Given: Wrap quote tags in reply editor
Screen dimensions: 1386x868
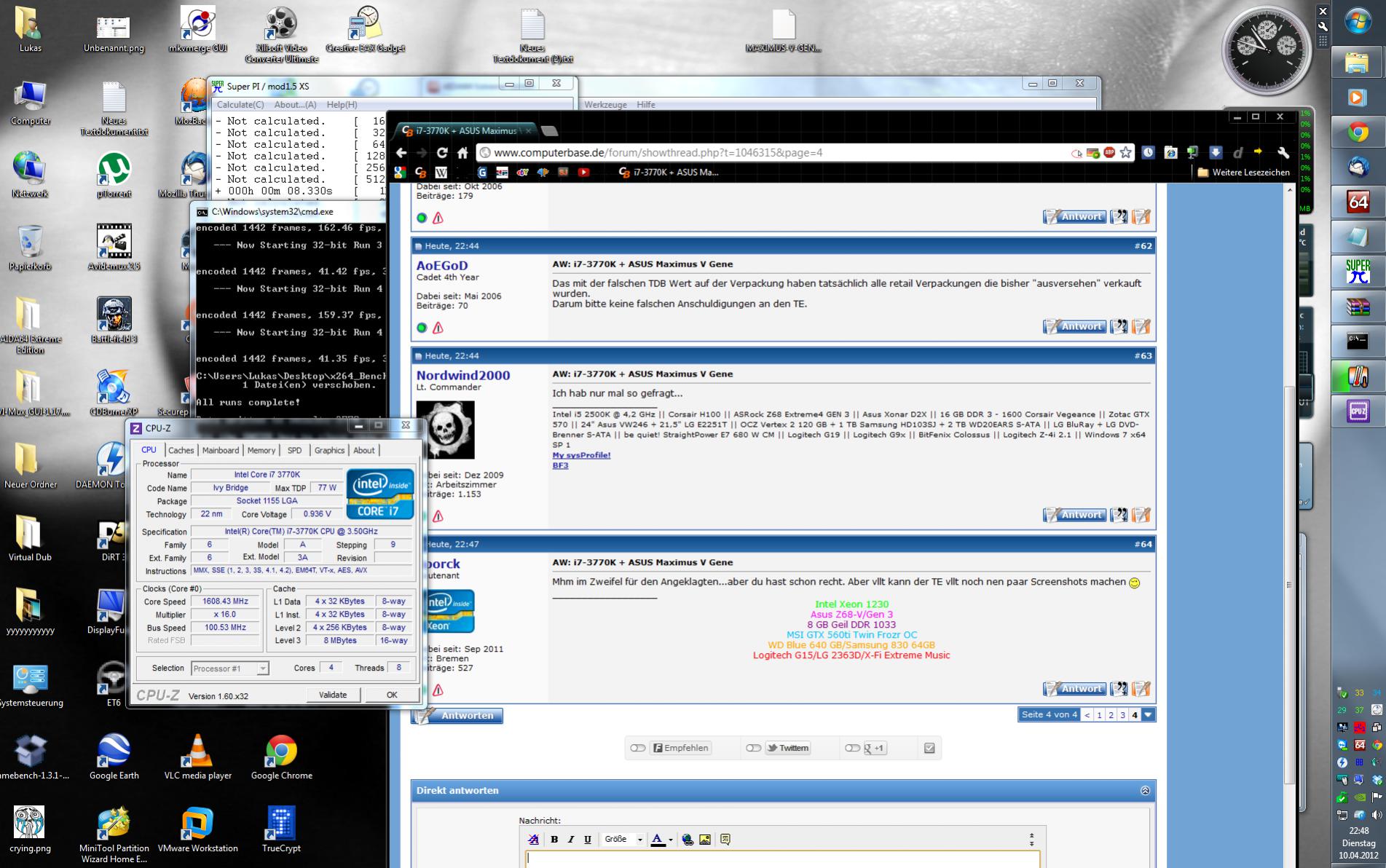Looking at the screenshot, I should point(725,840).
